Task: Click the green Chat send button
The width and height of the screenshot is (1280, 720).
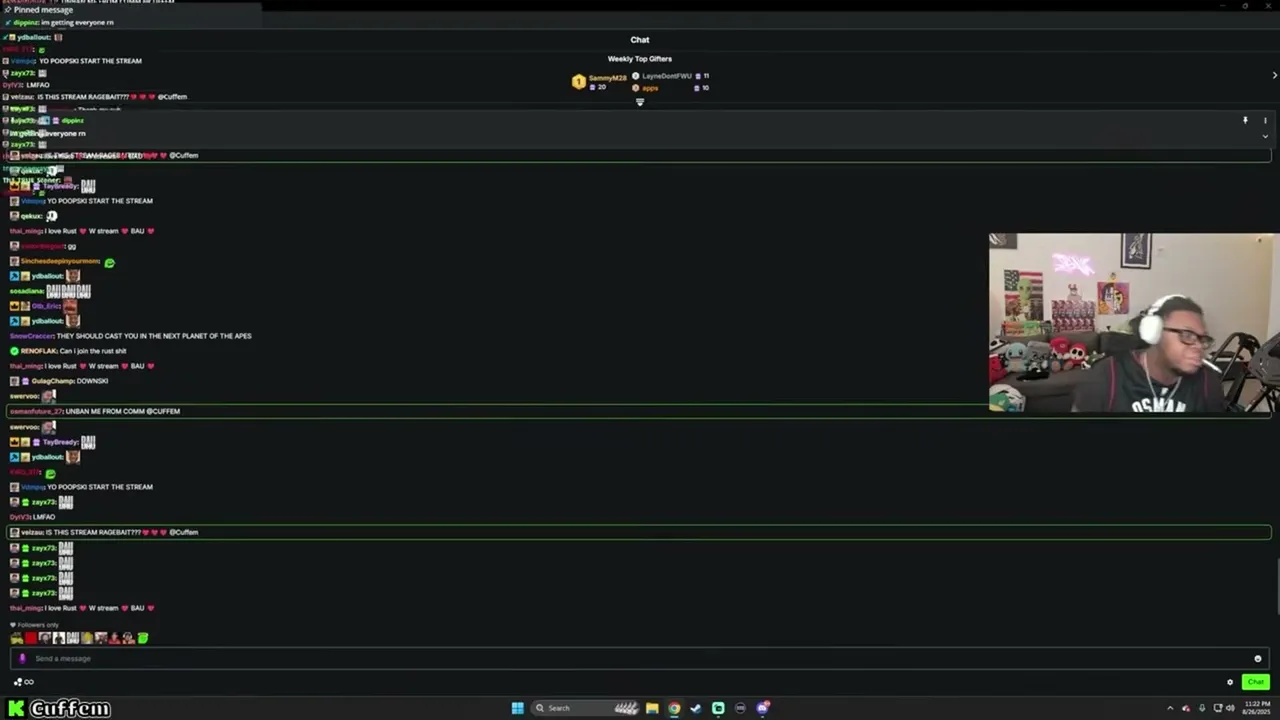Action: pos(1256,682)
